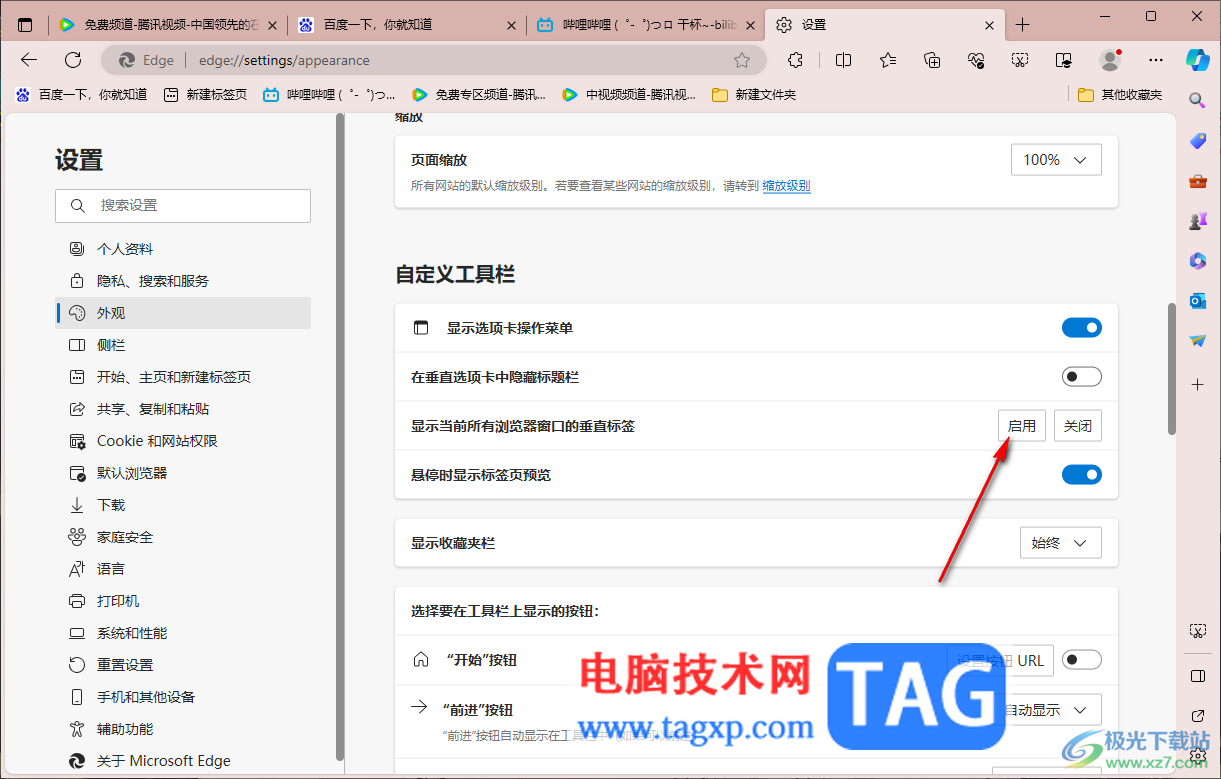
Task: Select 共享、复制和粘贴 settings item
Action: [x=183, y=409]
